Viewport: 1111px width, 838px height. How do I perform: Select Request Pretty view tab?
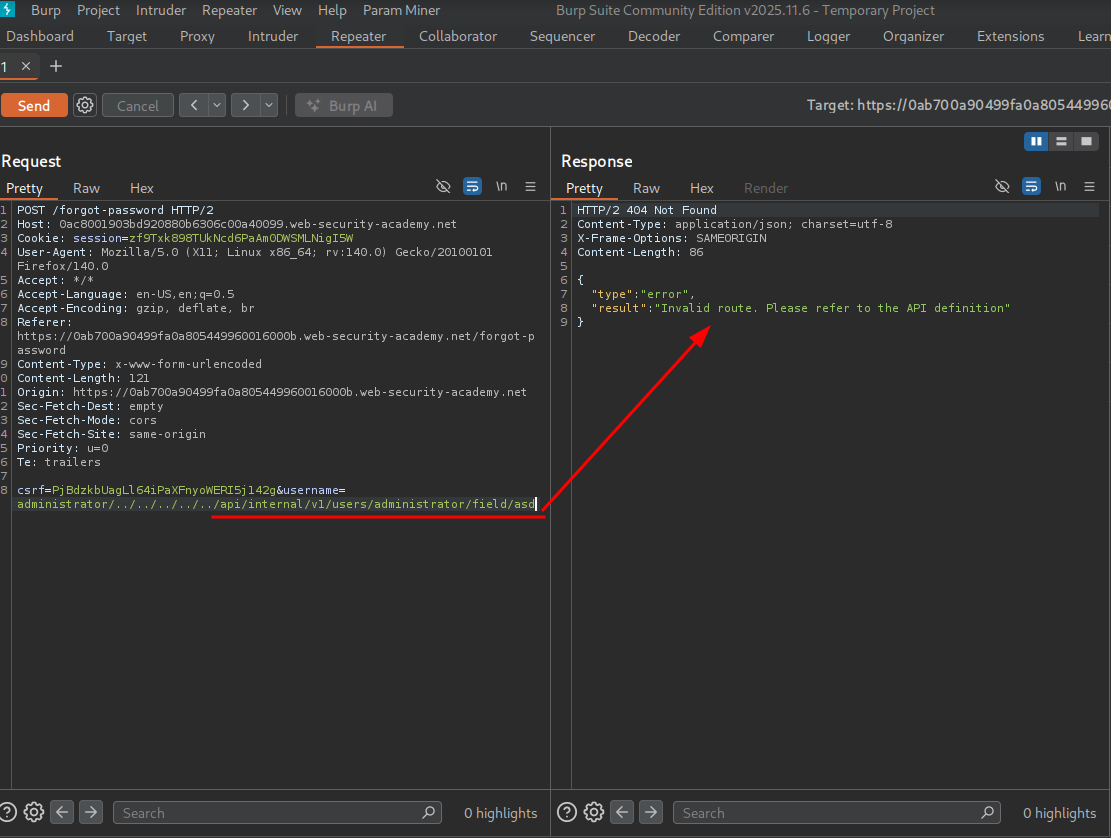[x=25, y=188]
